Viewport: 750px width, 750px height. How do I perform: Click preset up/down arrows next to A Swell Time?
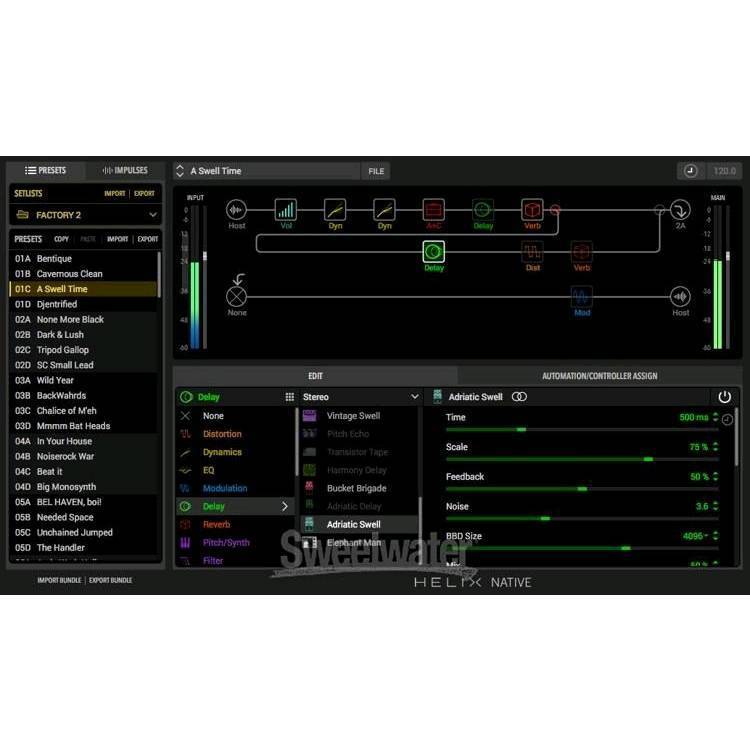[180, 171]
